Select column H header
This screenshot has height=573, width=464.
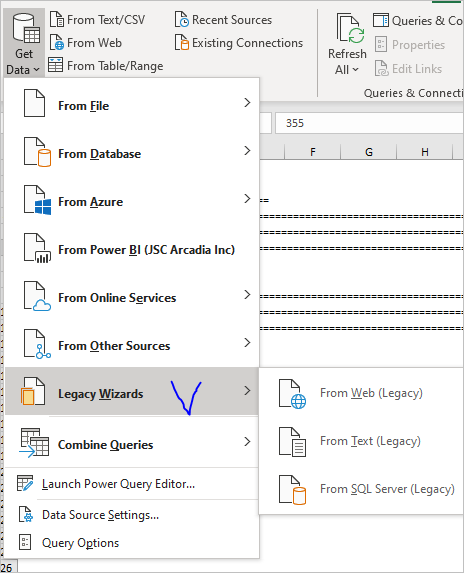425,152
